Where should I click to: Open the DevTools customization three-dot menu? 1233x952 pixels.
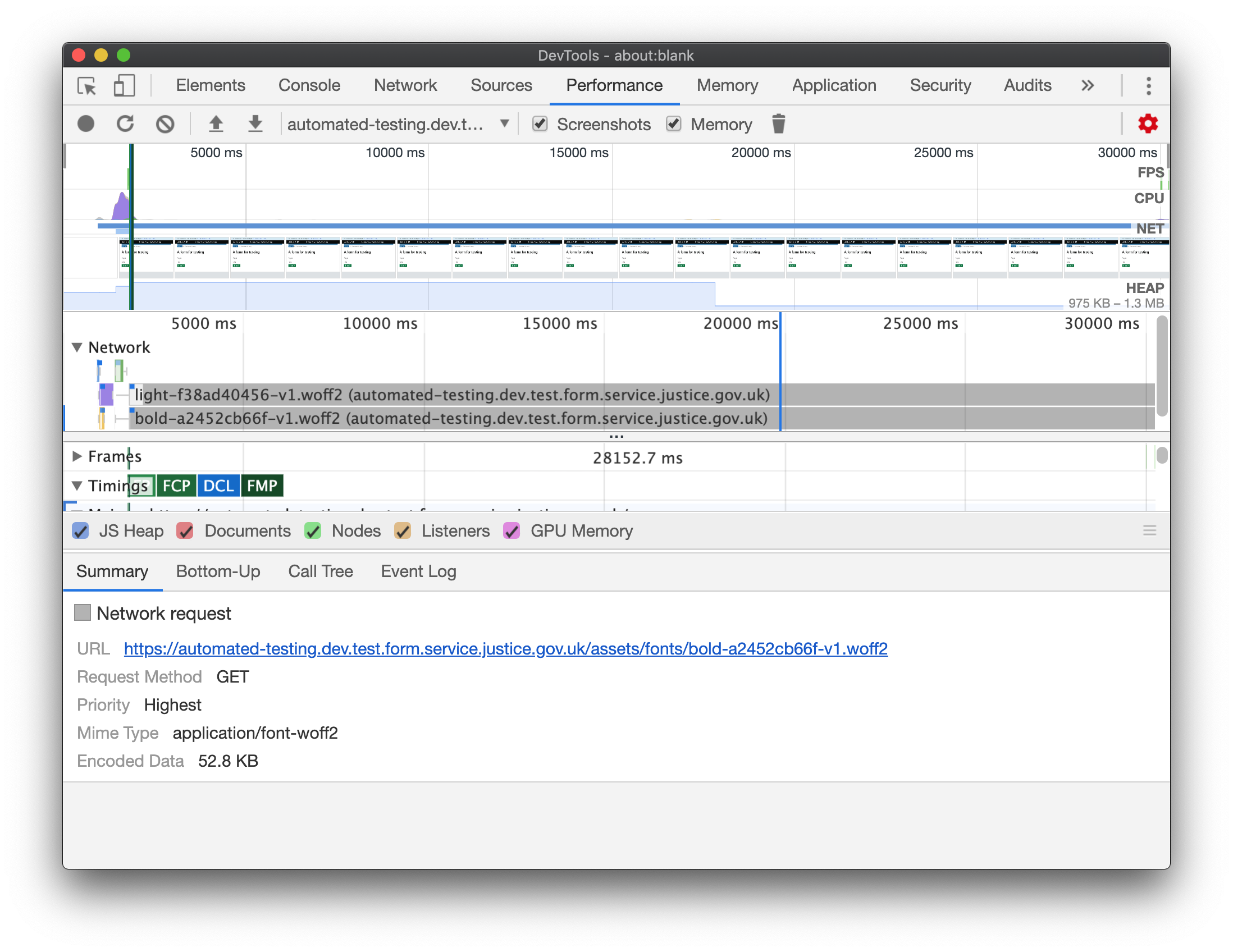(x=1149, y=86)
